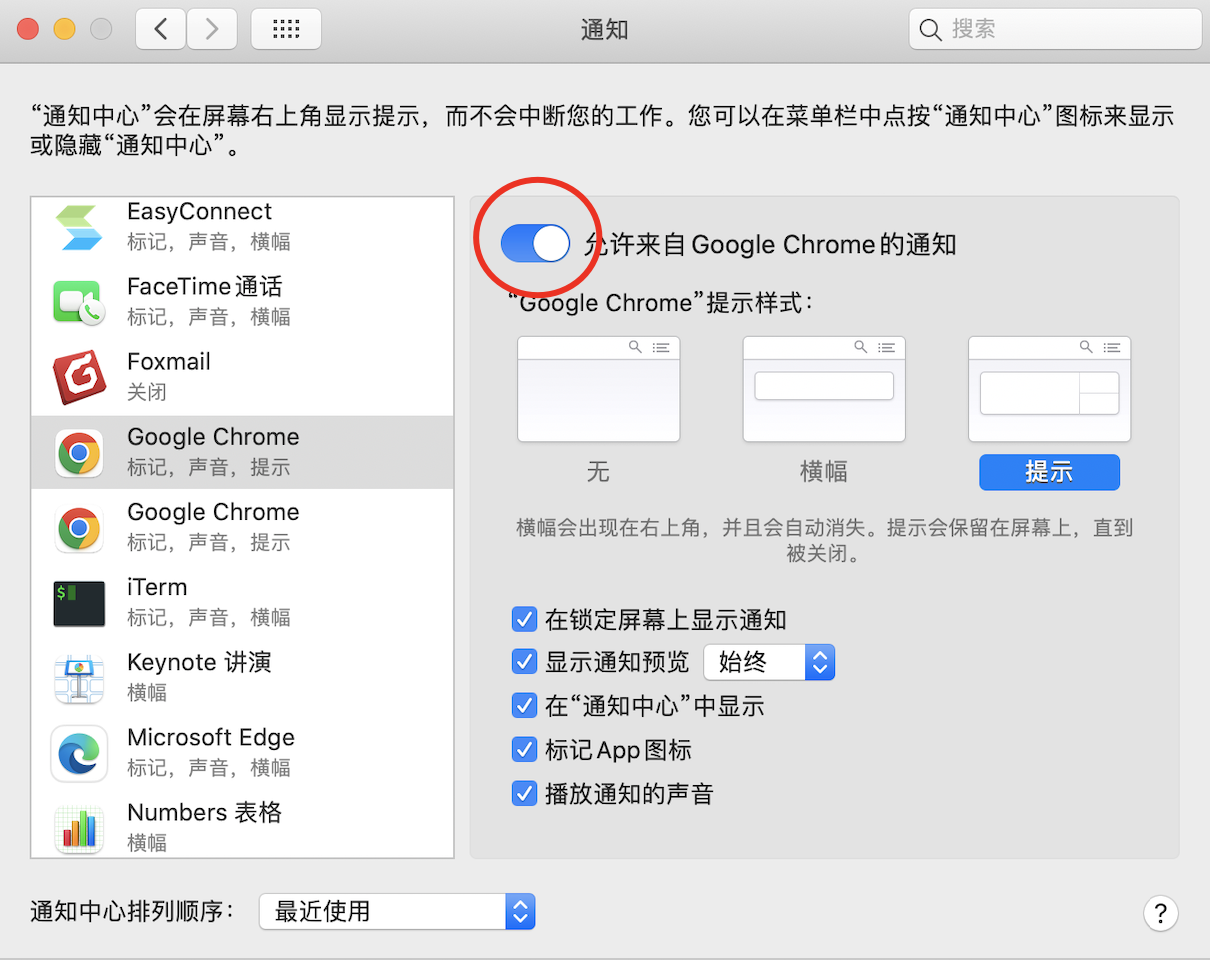Choose the 无 alert style preview image

click(x=598, y=389)
